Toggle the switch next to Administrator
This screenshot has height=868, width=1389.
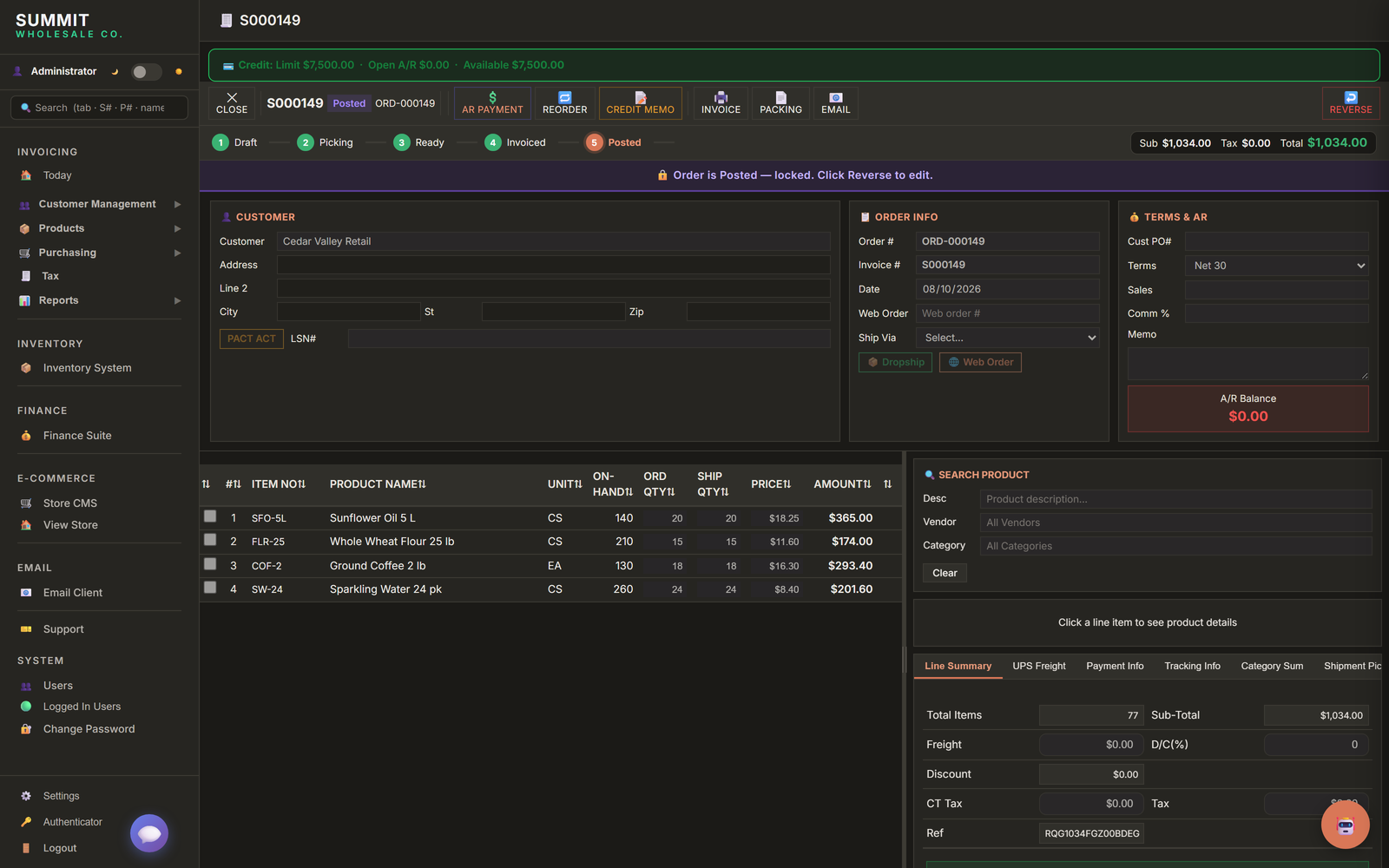(146, 72)
